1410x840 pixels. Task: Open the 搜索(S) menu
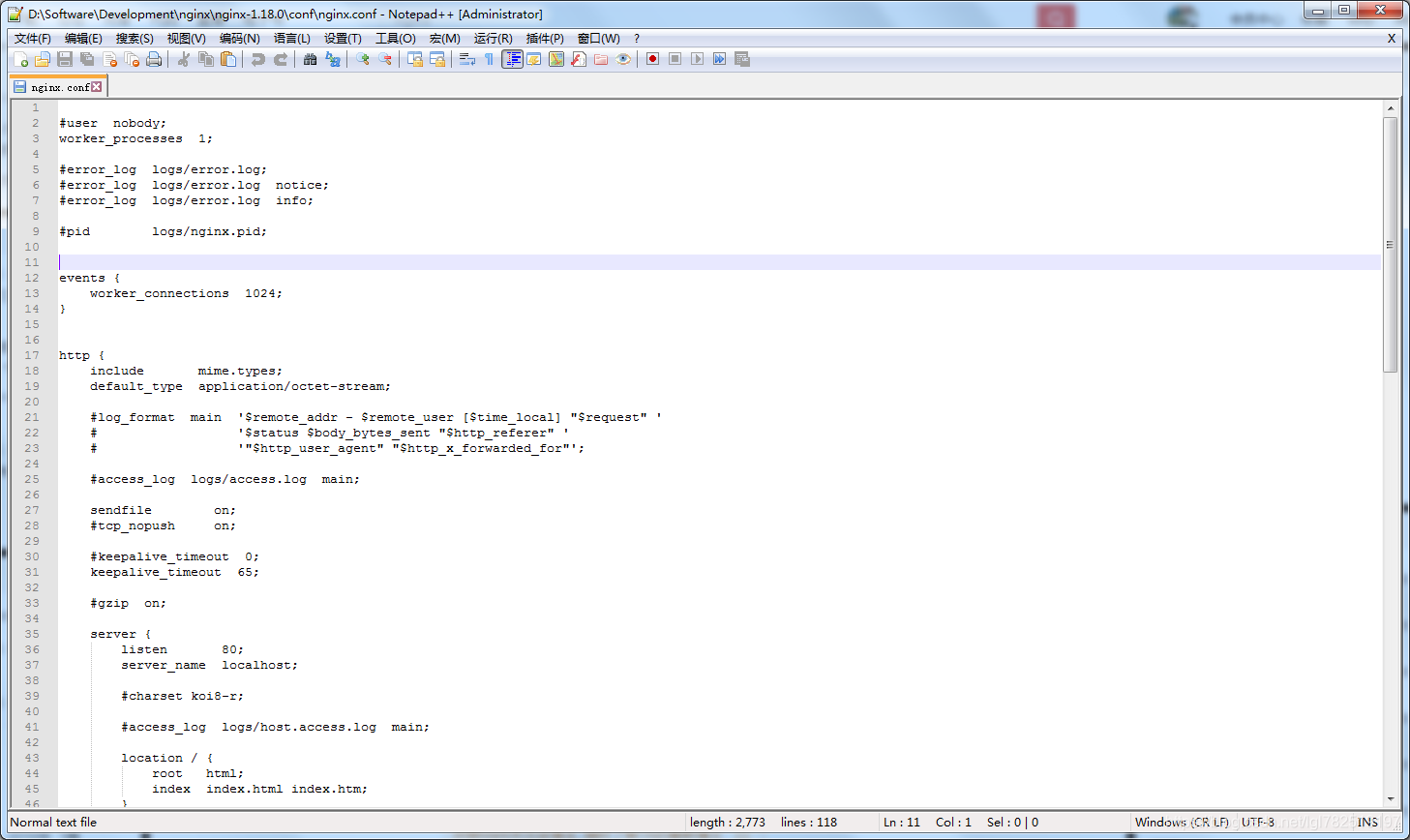coord(135,39)
